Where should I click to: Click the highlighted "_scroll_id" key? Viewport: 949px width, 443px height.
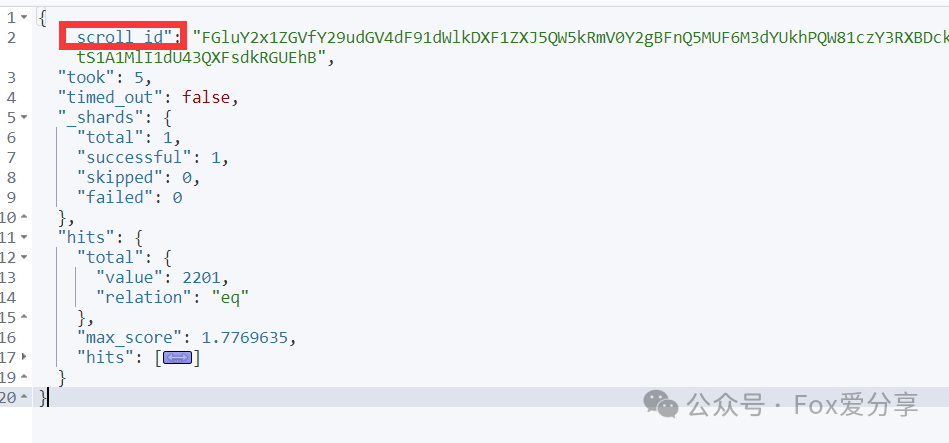122,37
